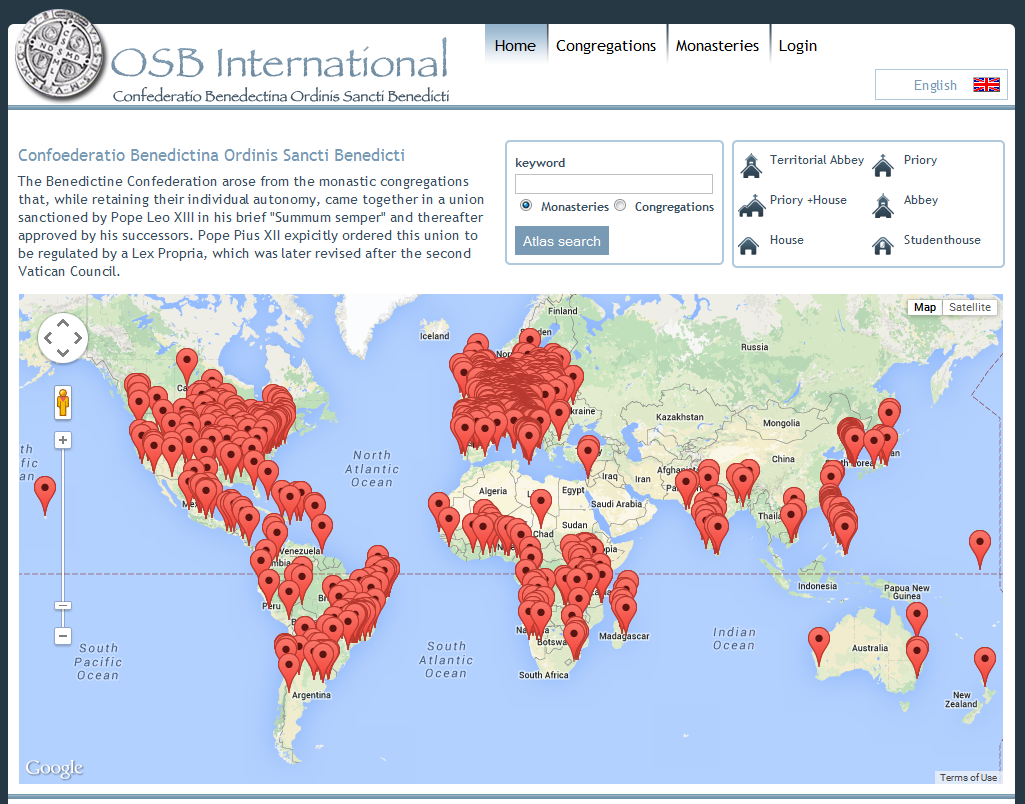Switch the map to Map view
The image size is (1025, 804).
(924, 307)
